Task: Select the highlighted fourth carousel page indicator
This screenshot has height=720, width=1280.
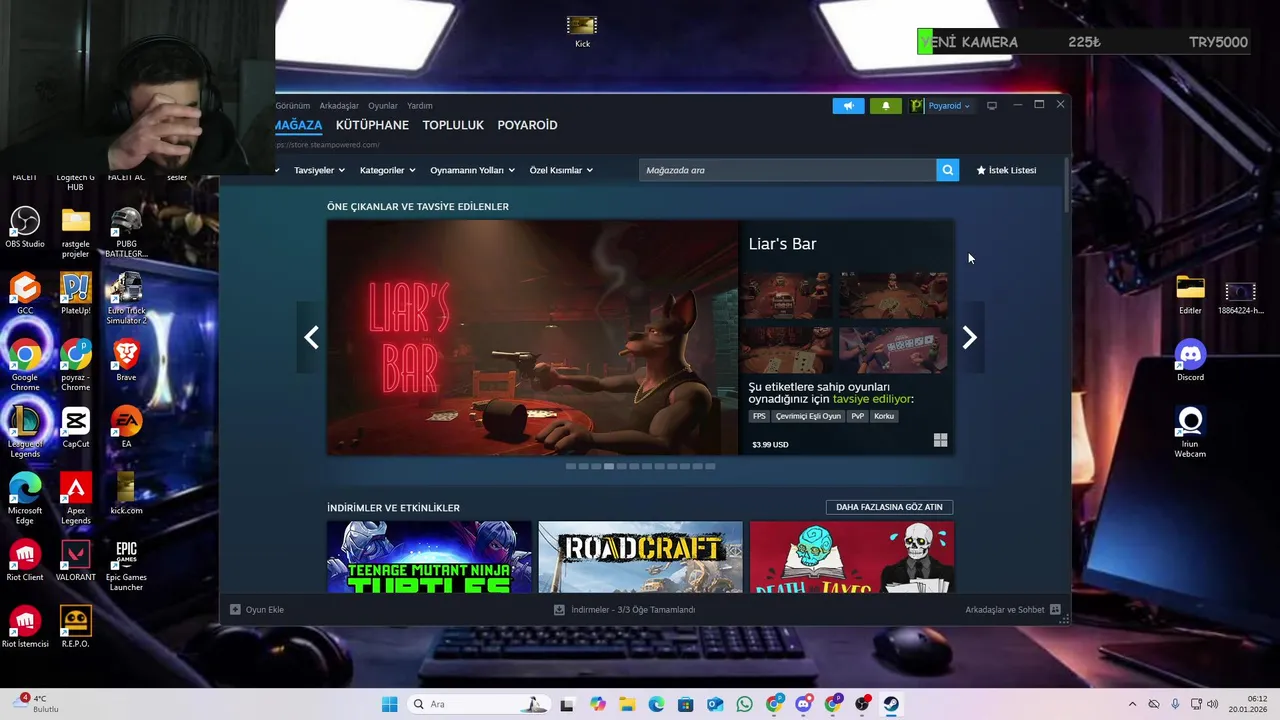Action: pyautogui.click(x=608, y=466)
